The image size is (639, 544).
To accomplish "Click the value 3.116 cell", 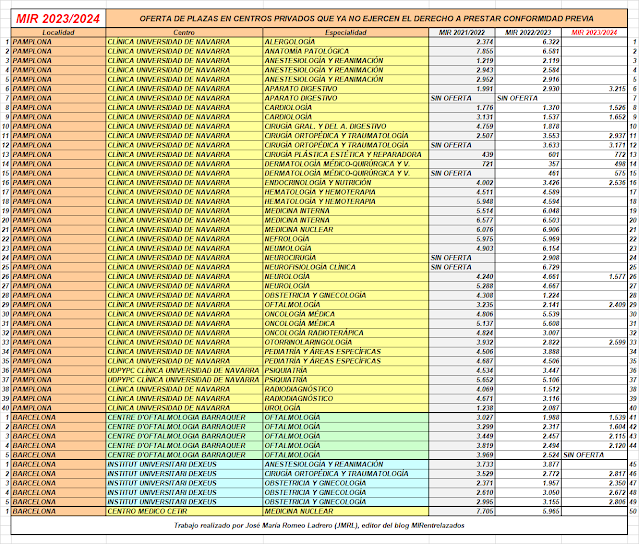I will click(528, 399).
